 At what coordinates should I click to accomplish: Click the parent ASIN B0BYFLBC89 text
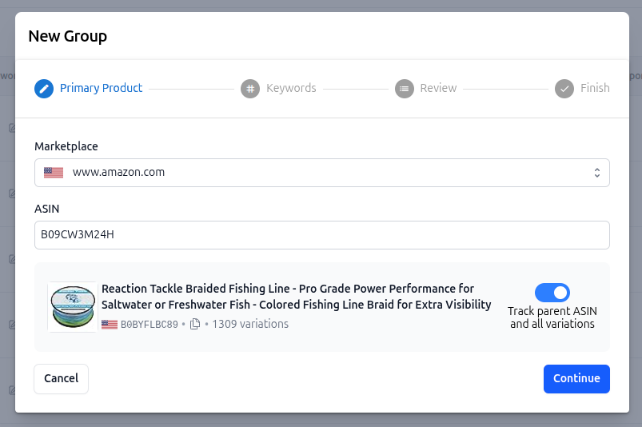(149, 324)
